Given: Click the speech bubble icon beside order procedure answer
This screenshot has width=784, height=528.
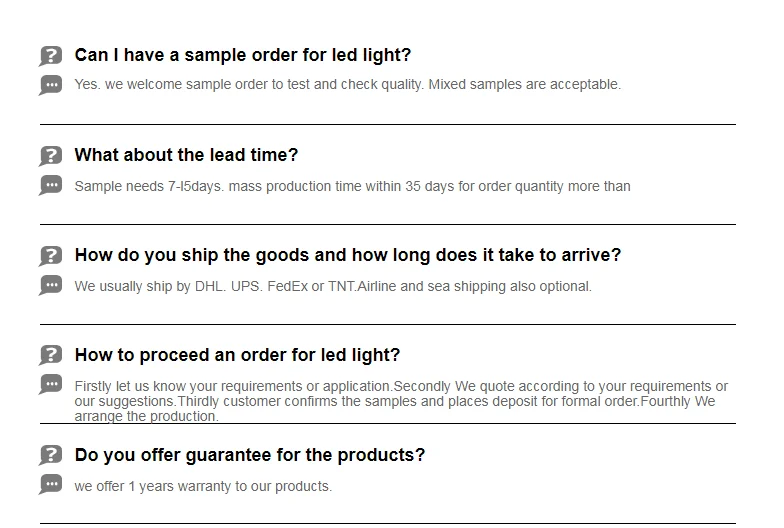Looking at the screenshot, I should pos(51,385).
